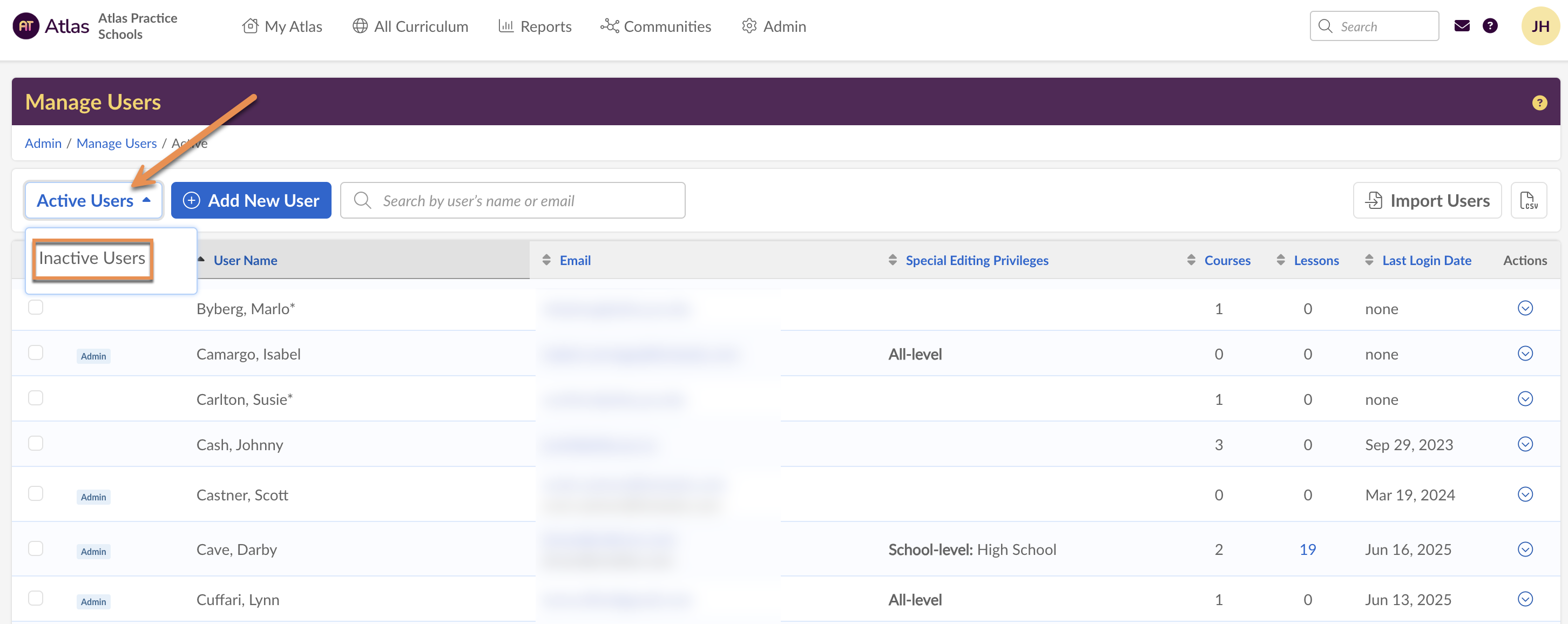Image resolution: width=1568 pixels, height=624 pixels.
Task: Click the Mar 19, 2024 login date
Action: click(x=1410, y=495)
